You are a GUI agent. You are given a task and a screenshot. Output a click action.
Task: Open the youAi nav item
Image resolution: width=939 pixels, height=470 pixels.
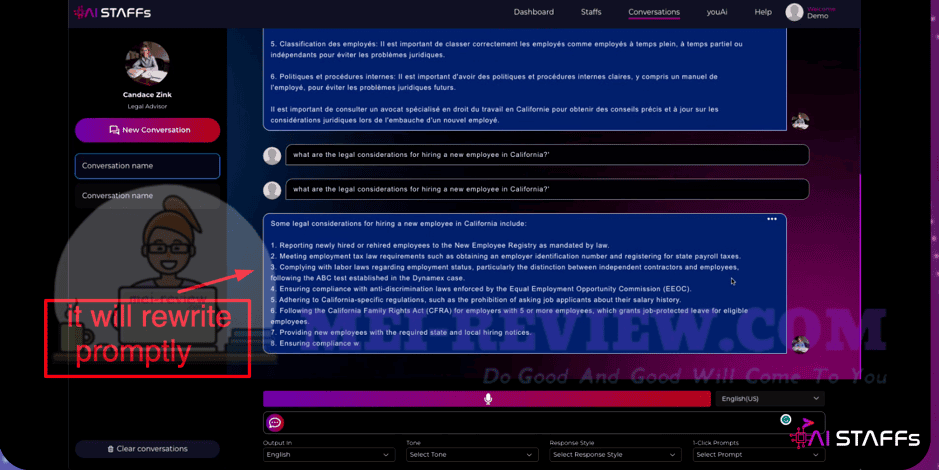[x=717, y=12]
